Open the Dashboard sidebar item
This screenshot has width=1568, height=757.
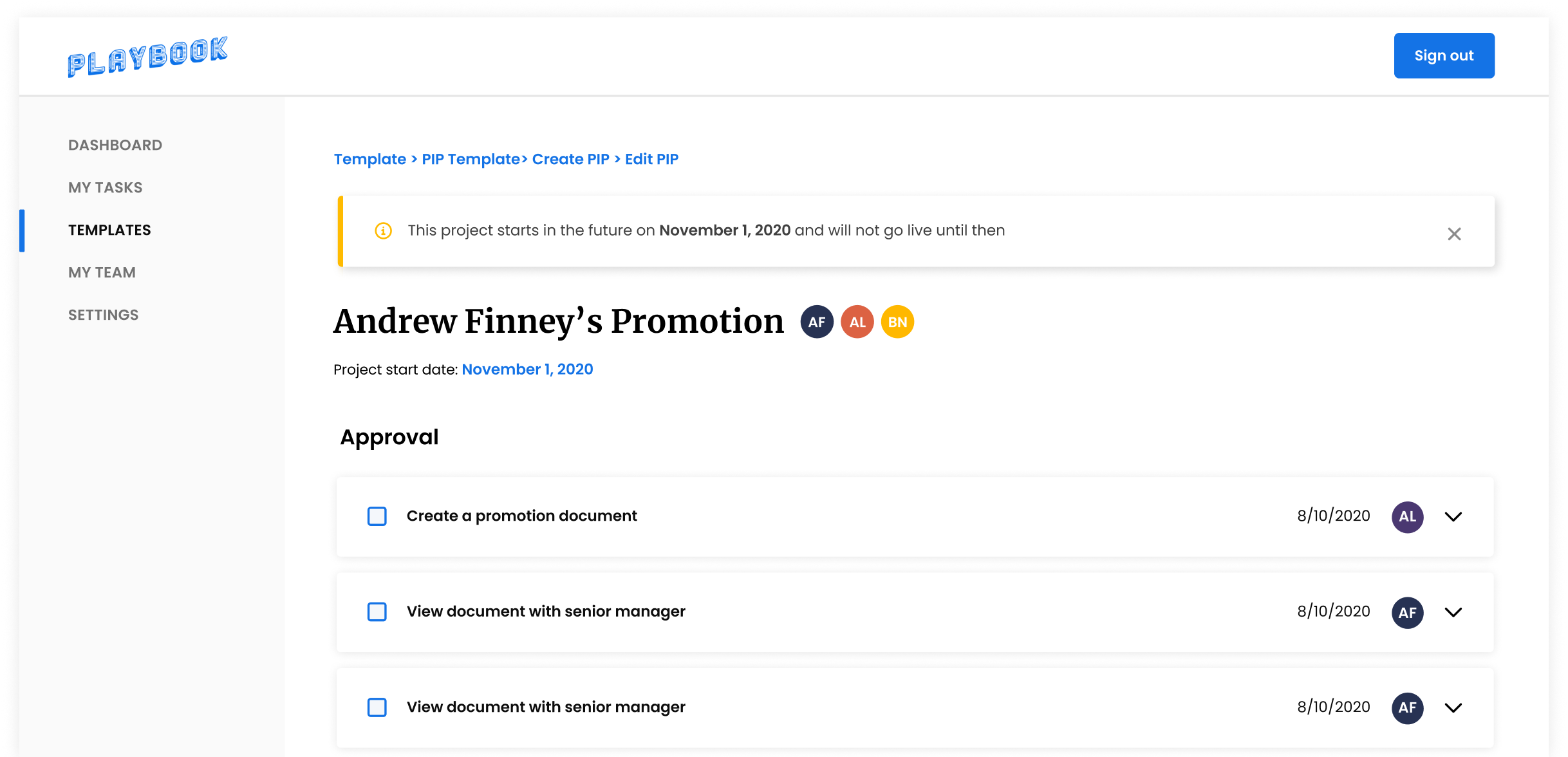pyautogui.click(x=115, y=145)
